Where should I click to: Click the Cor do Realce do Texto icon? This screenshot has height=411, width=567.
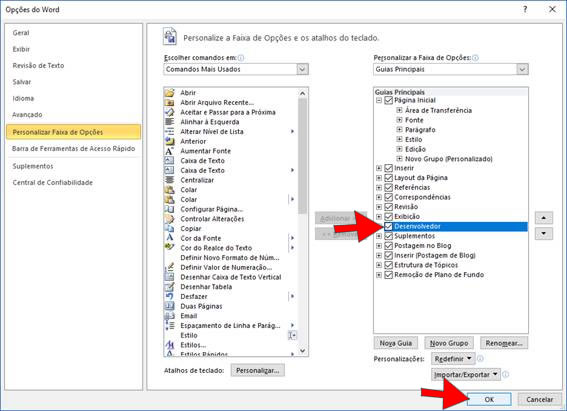[169, 248]
